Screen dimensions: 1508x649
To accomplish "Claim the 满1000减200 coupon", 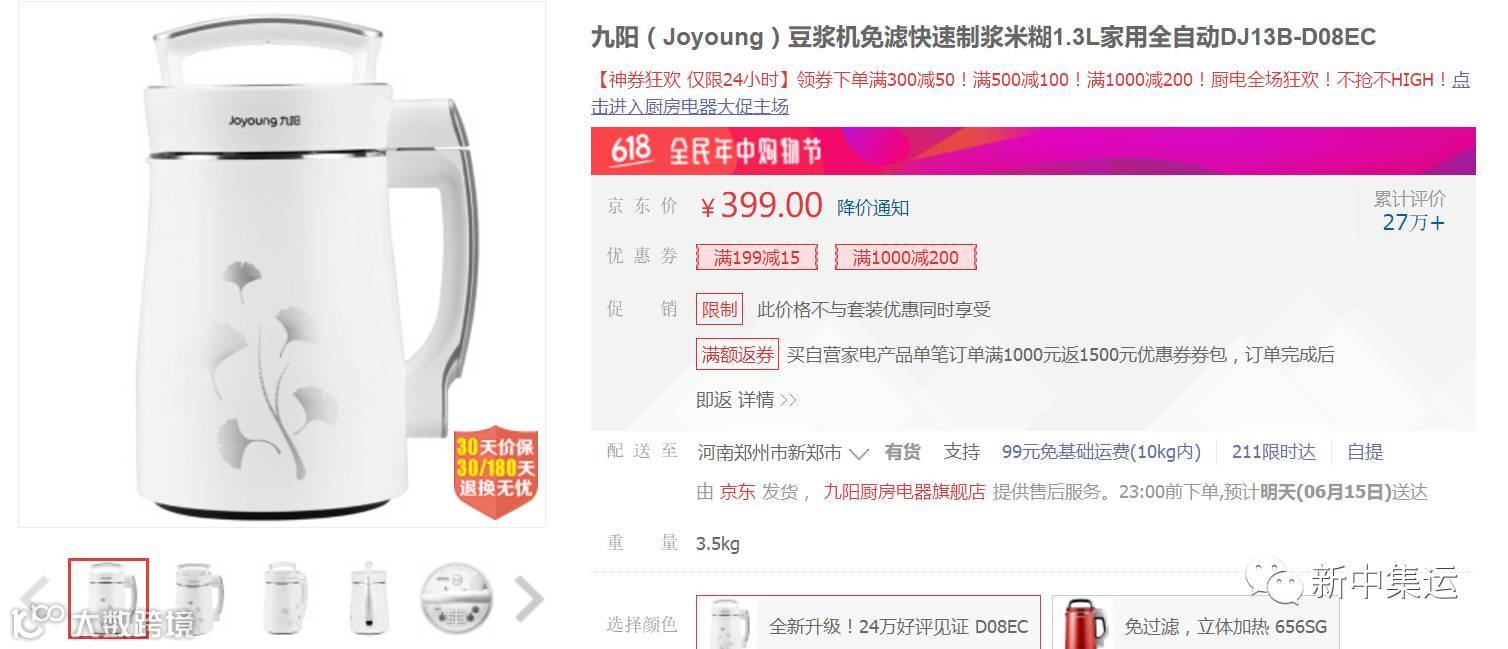I will [x=906, y=257].
